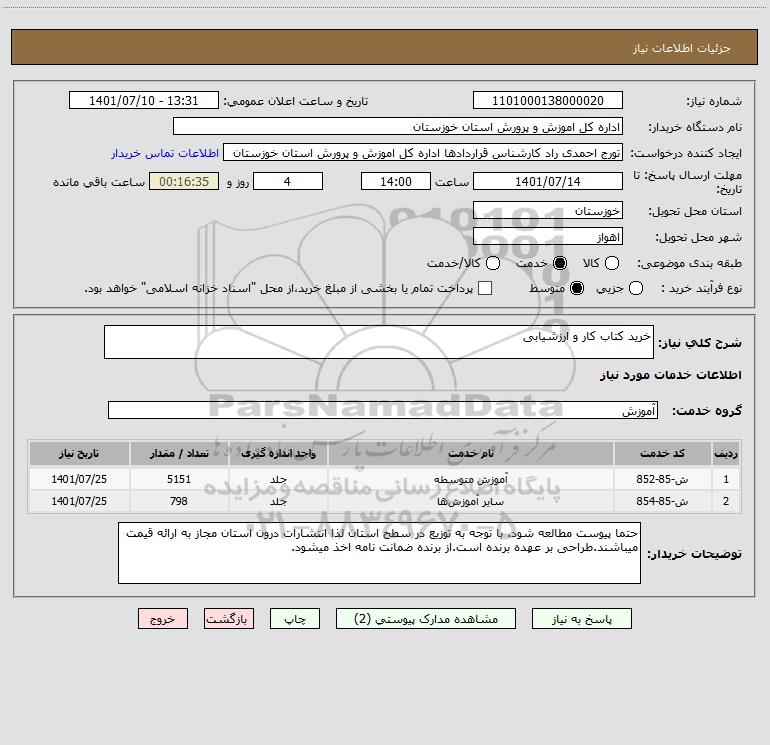Click the چاپ print button
The width and height of the screenshot is (770, 745).
295,619
